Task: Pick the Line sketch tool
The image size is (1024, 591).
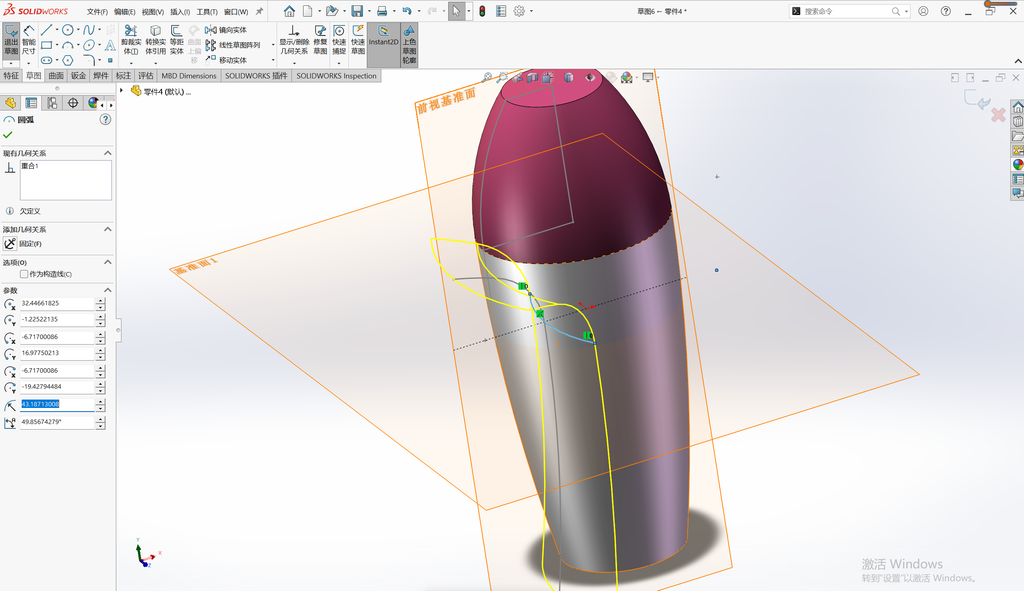Action: coord(46,30)
